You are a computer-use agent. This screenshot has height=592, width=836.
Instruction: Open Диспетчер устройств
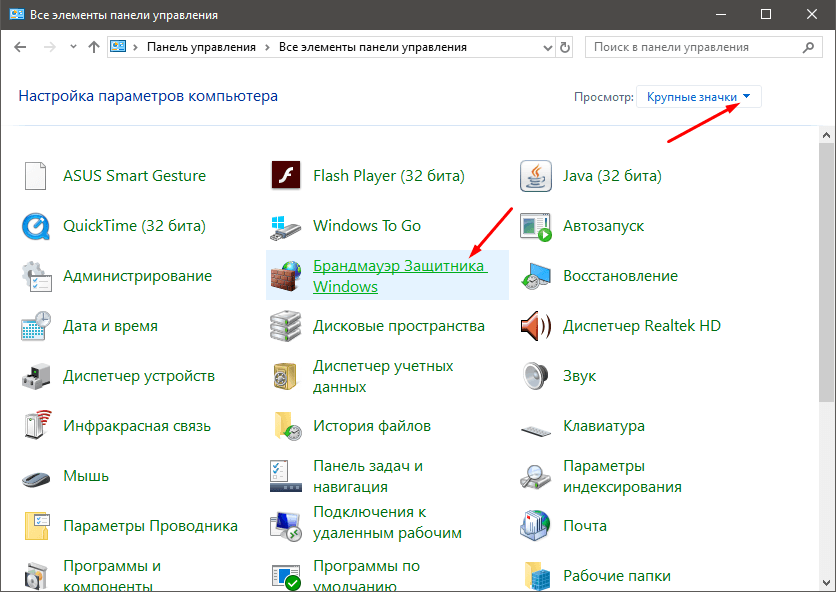[x=133, y=375]
